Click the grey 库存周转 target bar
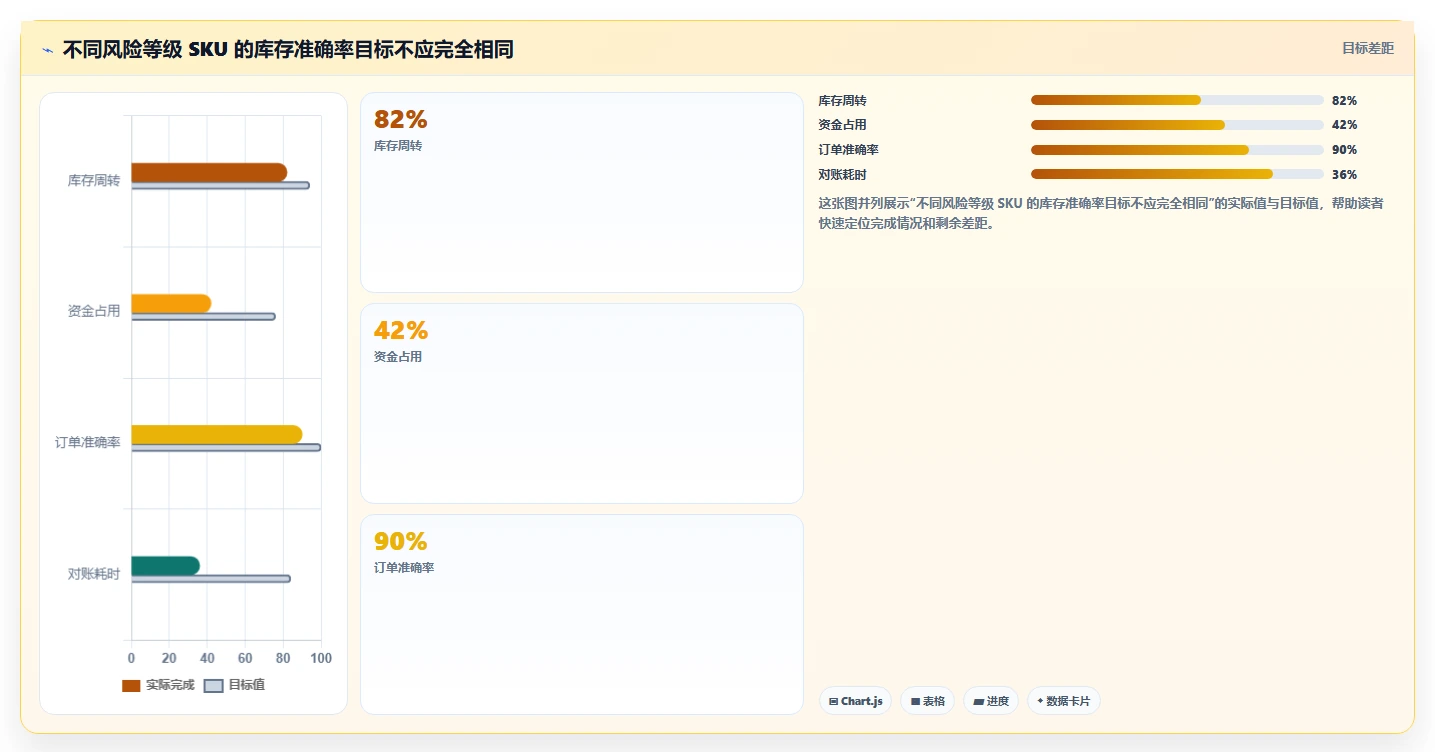 220,185
